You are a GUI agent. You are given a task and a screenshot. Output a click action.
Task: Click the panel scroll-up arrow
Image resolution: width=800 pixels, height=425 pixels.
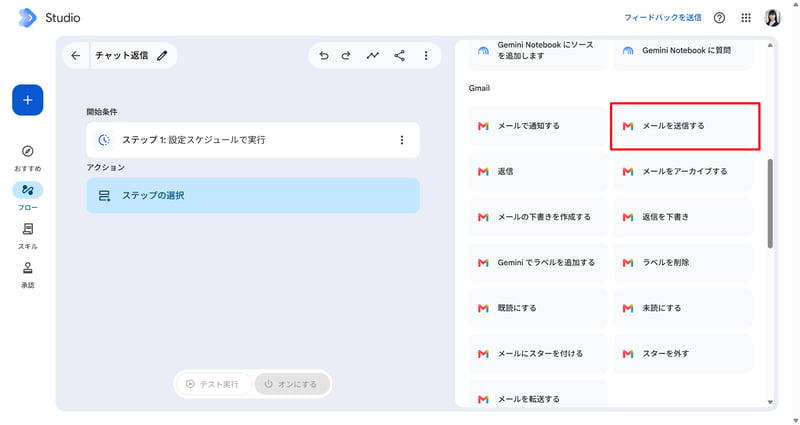770,45
